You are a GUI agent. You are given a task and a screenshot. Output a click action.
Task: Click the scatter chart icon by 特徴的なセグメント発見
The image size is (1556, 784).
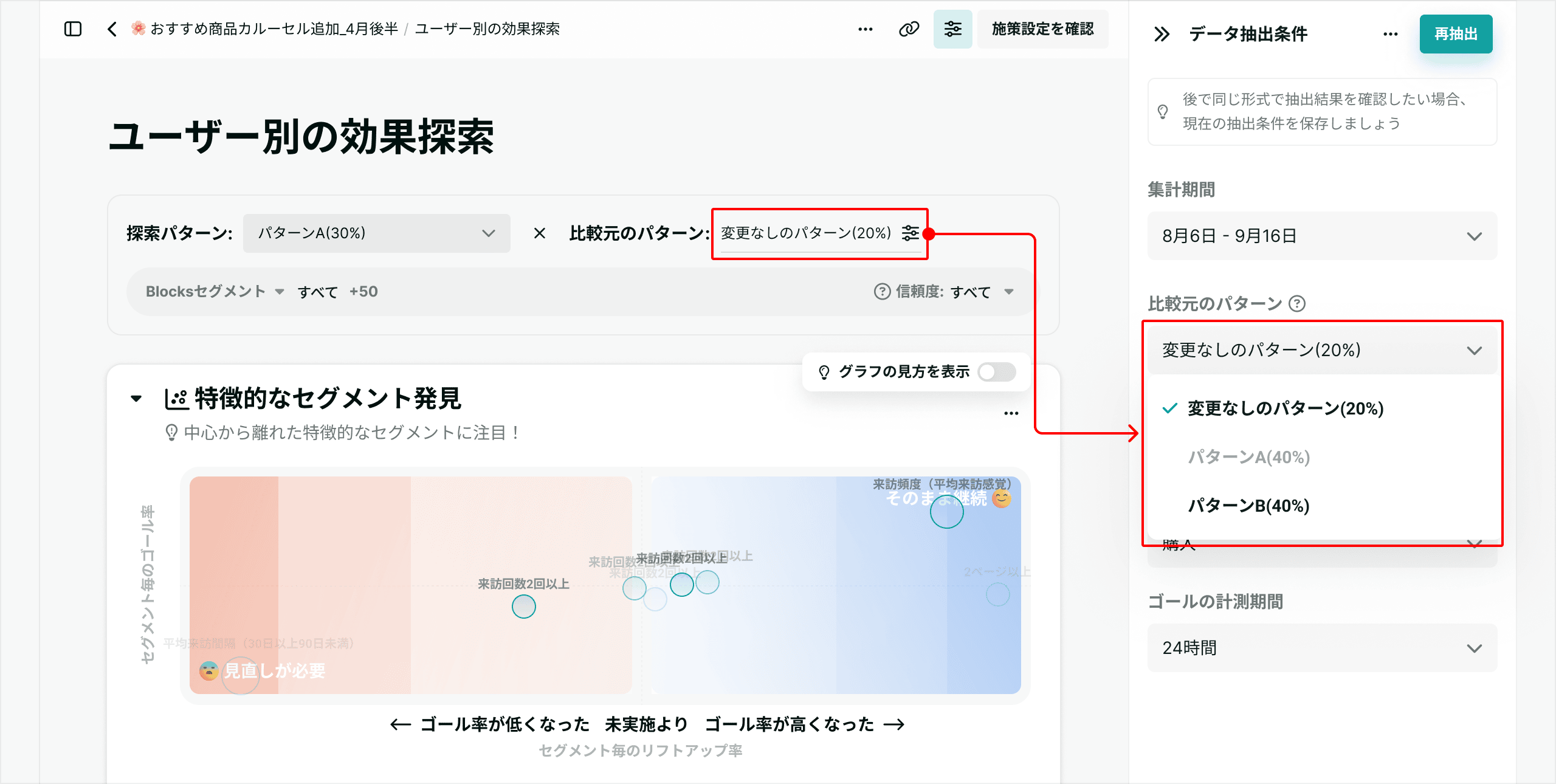177,399
